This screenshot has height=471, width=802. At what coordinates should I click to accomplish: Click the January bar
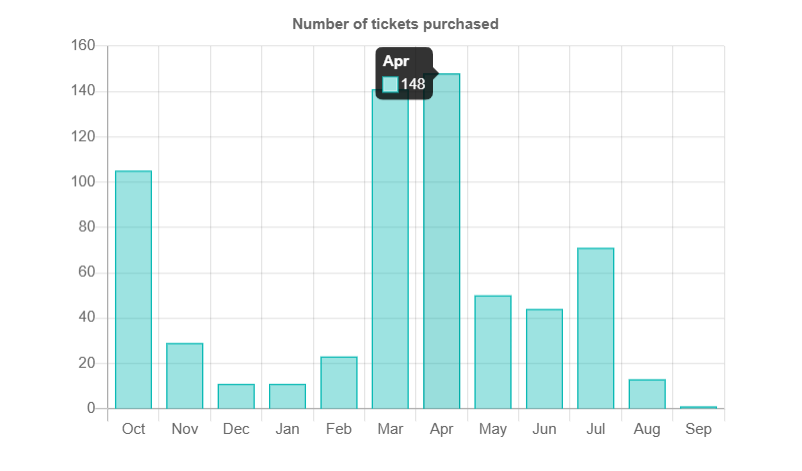pos(287,396)
